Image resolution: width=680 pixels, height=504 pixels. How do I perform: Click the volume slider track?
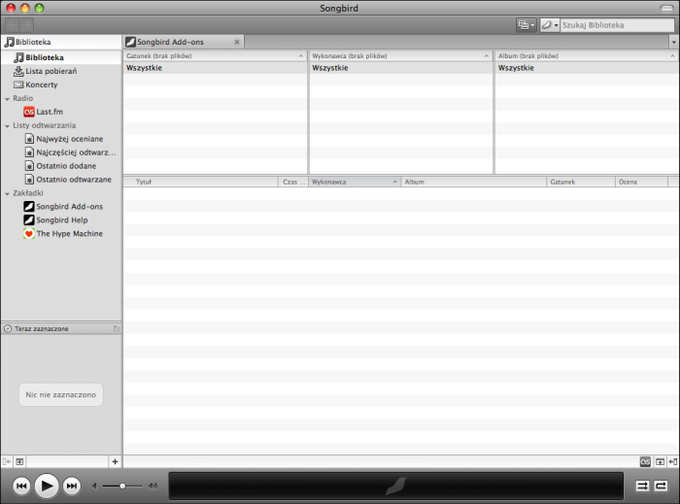pos(123,486)
